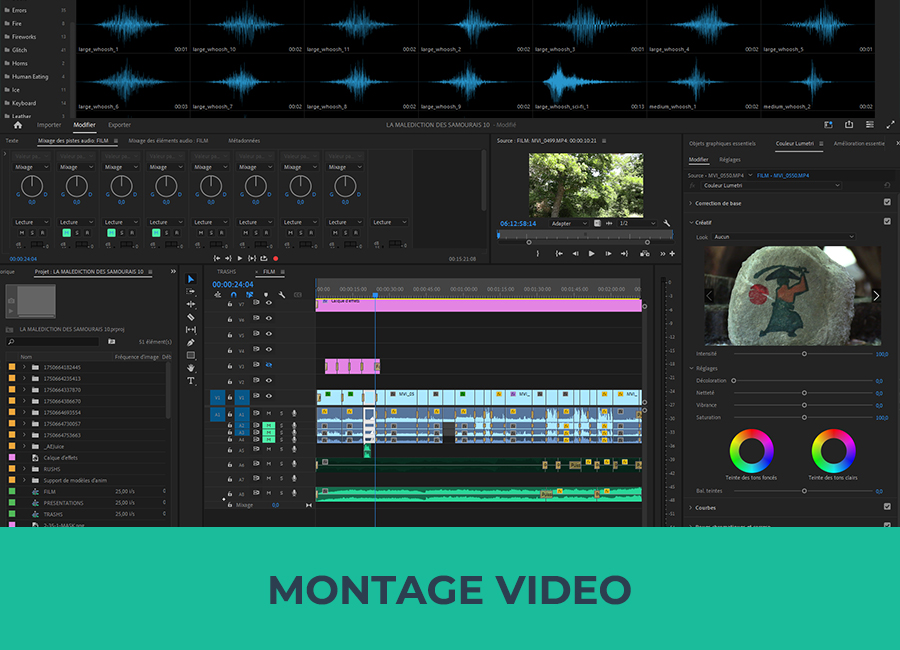Open timeline settings wrench icon
The image size is (900, 650).
tap(282, 295)
